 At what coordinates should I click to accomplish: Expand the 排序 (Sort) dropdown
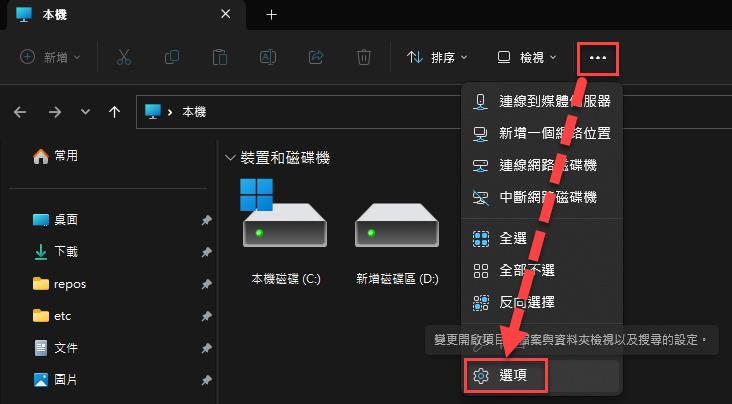438,57
